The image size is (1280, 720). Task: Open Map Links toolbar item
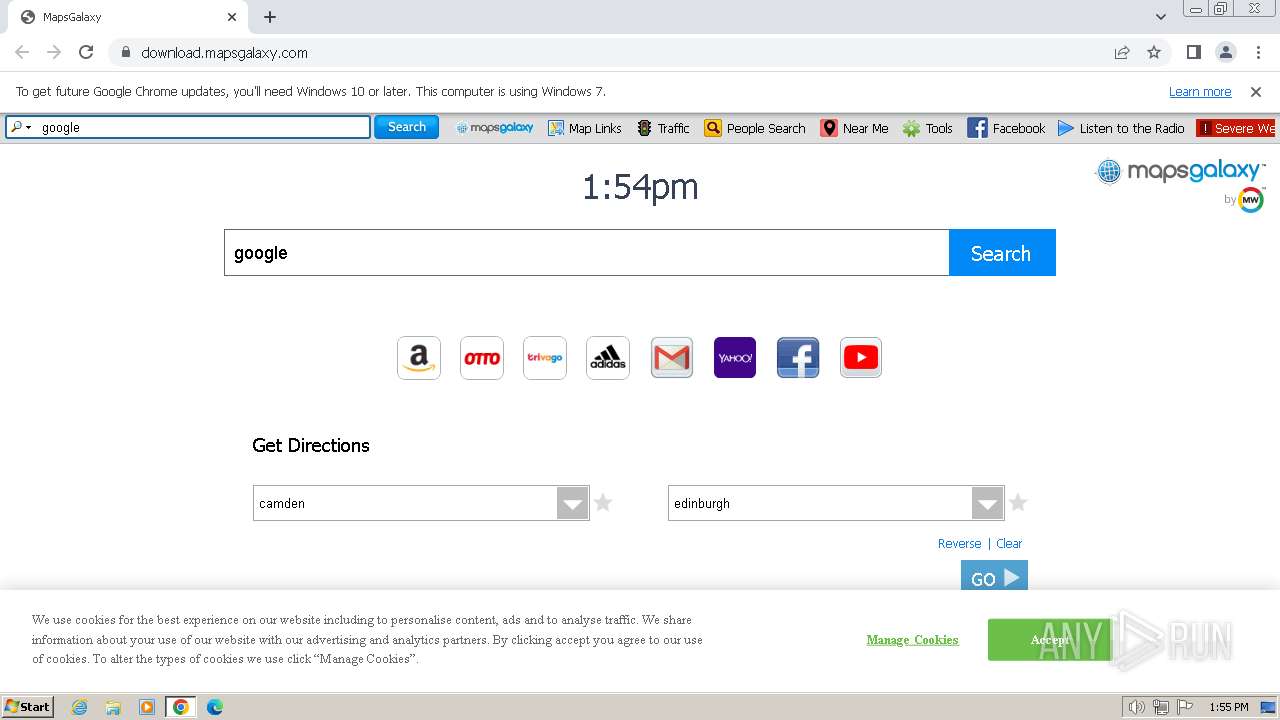point(585,128)
